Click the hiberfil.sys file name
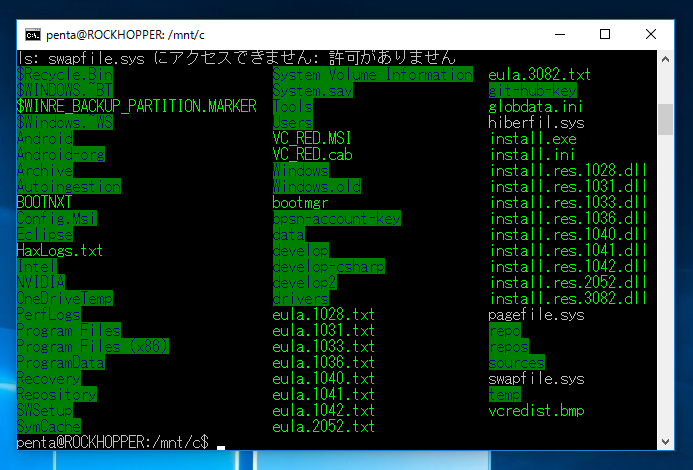 pyautogui.click(x=537, y=122)
